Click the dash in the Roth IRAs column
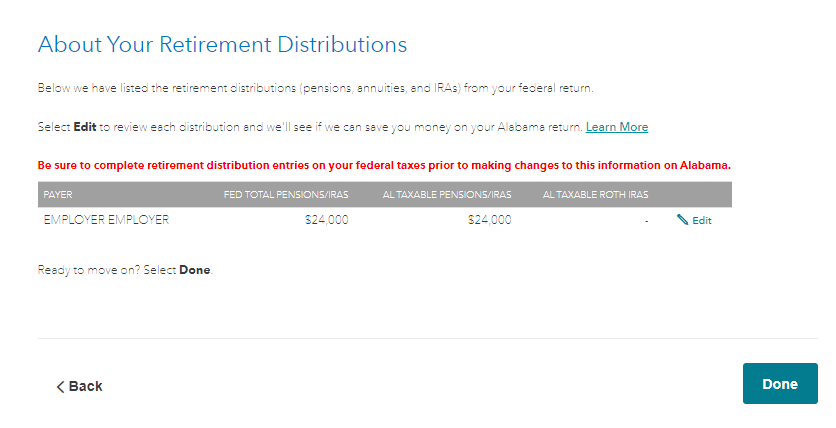 coord(647,220)
